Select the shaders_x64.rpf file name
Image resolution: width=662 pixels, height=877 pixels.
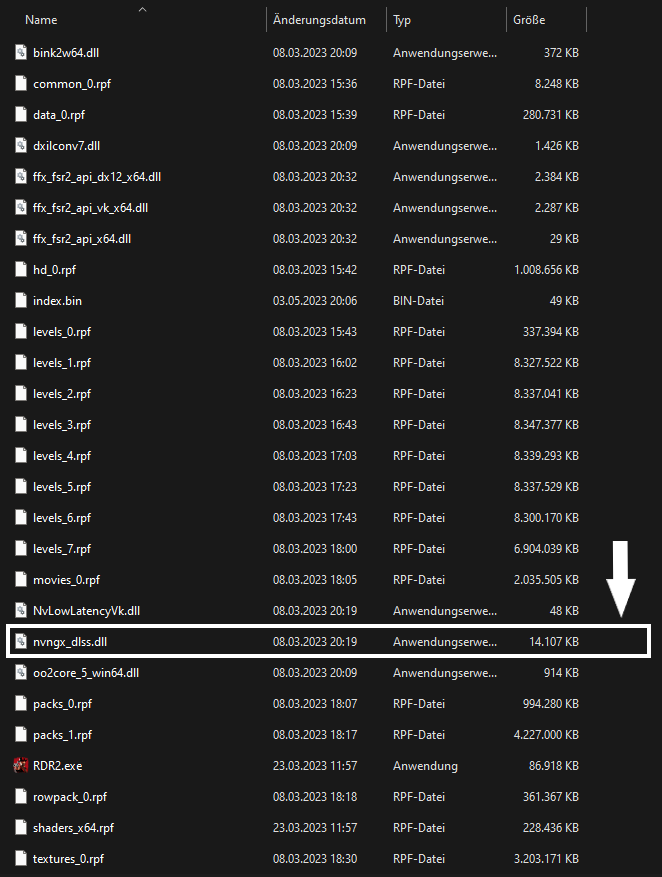tap(73, 828)
